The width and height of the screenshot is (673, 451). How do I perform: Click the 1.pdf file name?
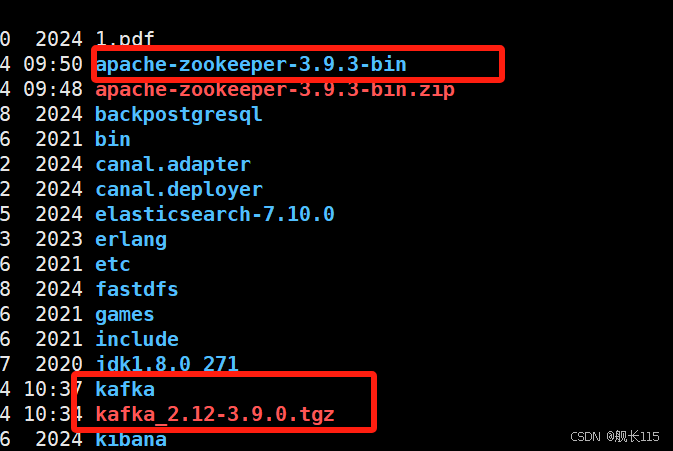tap(125, 39)
